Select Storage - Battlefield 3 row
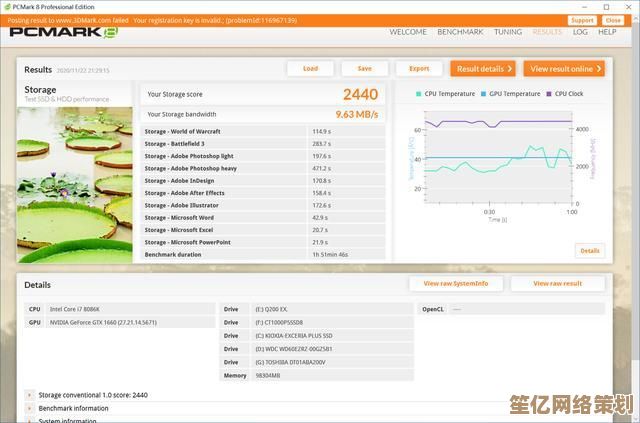 pyautogui.click(x=263, y=144)
